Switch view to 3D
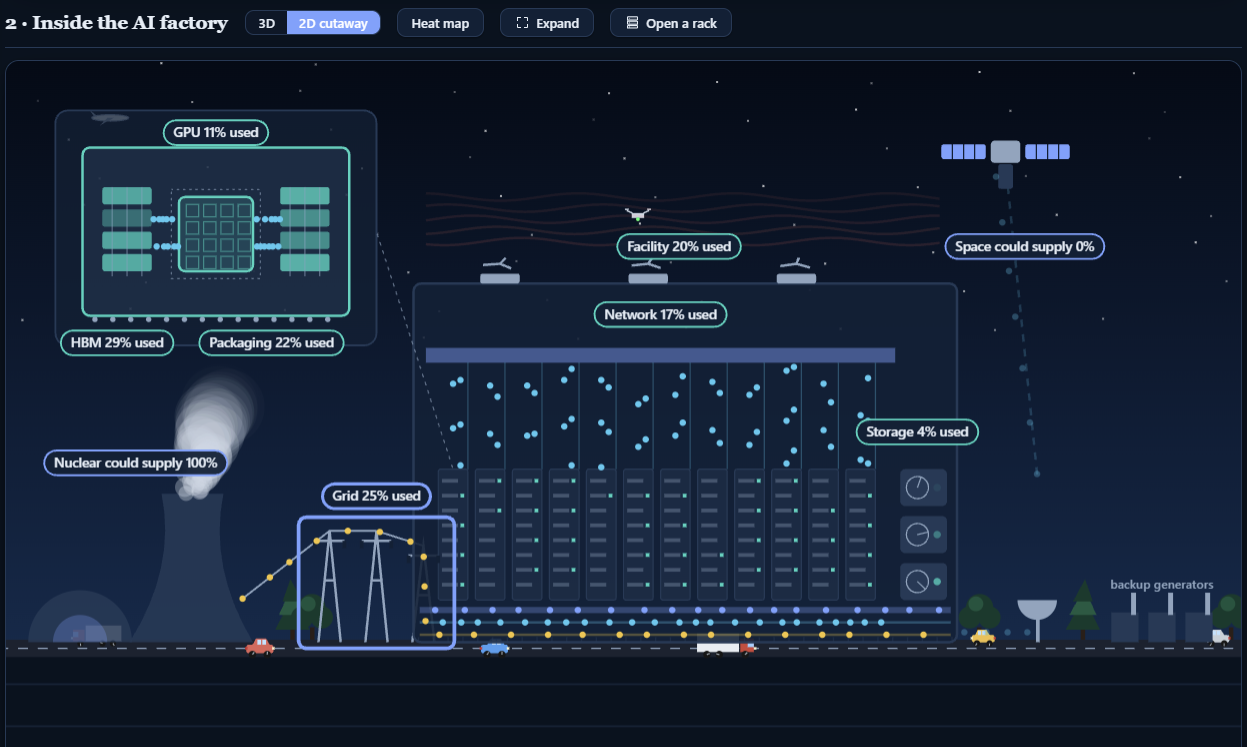Viewport: 1247px width, 747px height. point(267,23)
